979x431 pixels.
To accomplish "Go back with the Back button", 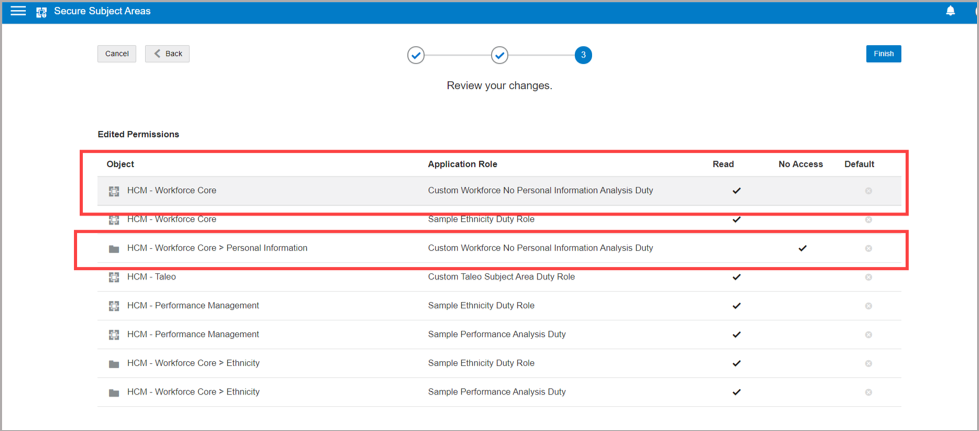I will (x=167, y=54).
